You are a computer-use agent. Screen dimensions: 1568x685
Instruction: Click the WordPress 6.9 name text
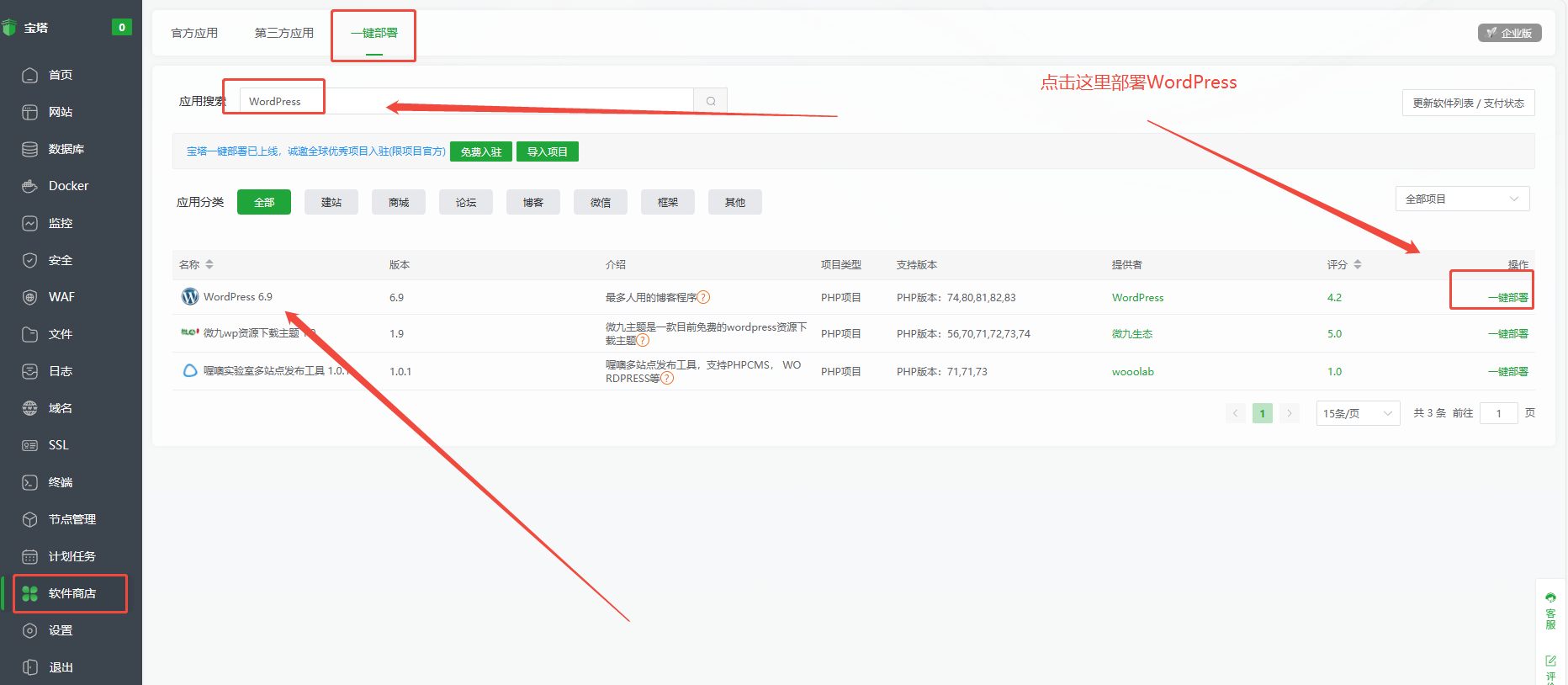(238, 296)
